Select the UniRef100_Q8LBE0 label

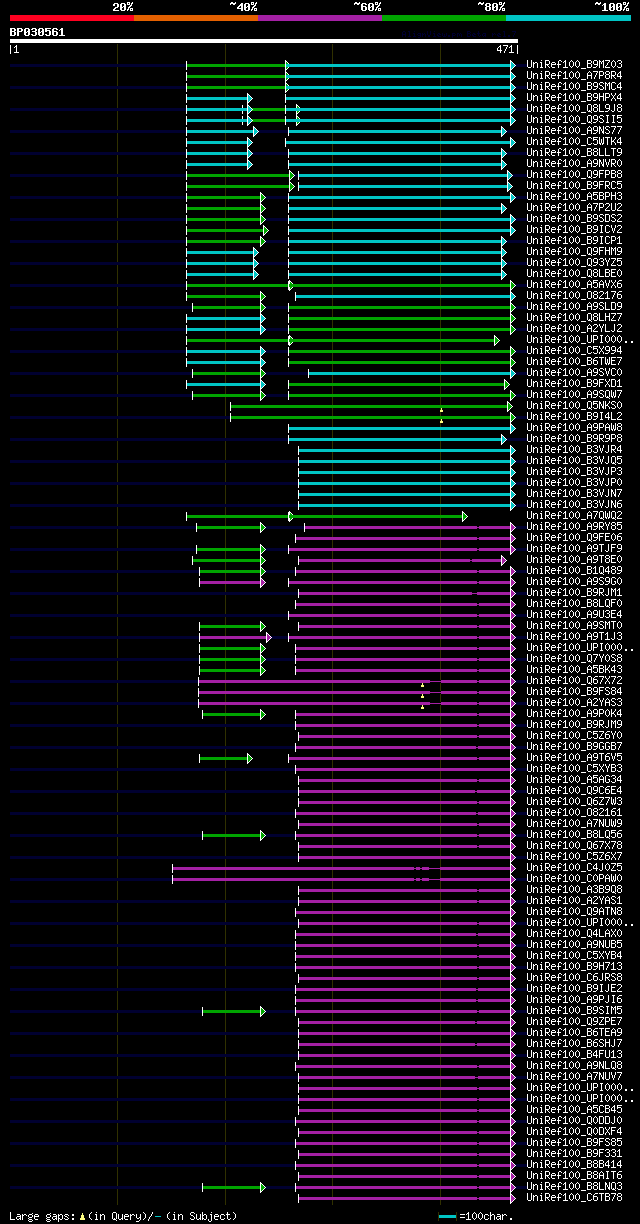click(x=574, y=274)
